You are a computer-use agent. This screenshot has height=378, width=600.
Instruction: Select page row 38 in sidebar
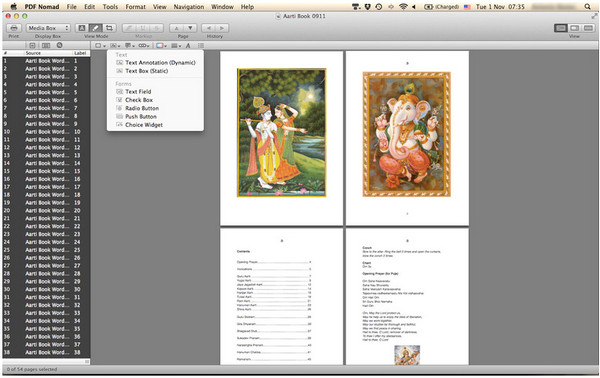pyautogui.click(x=46, y=352)
